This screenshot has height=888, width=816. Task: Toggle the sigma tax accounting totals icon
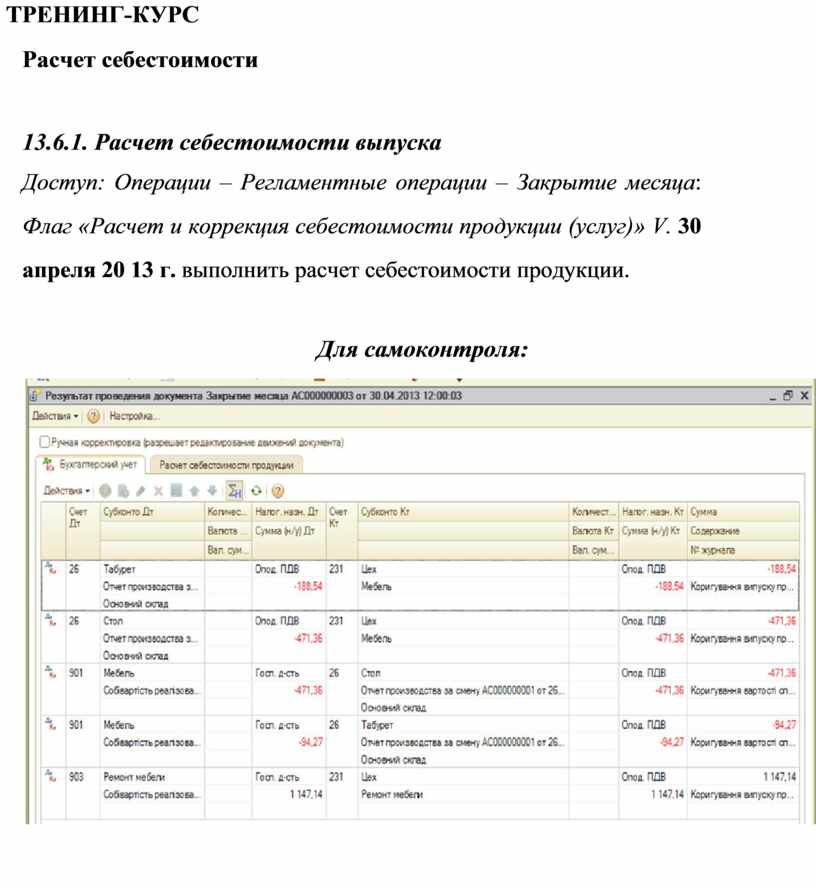tap(234, 491)
